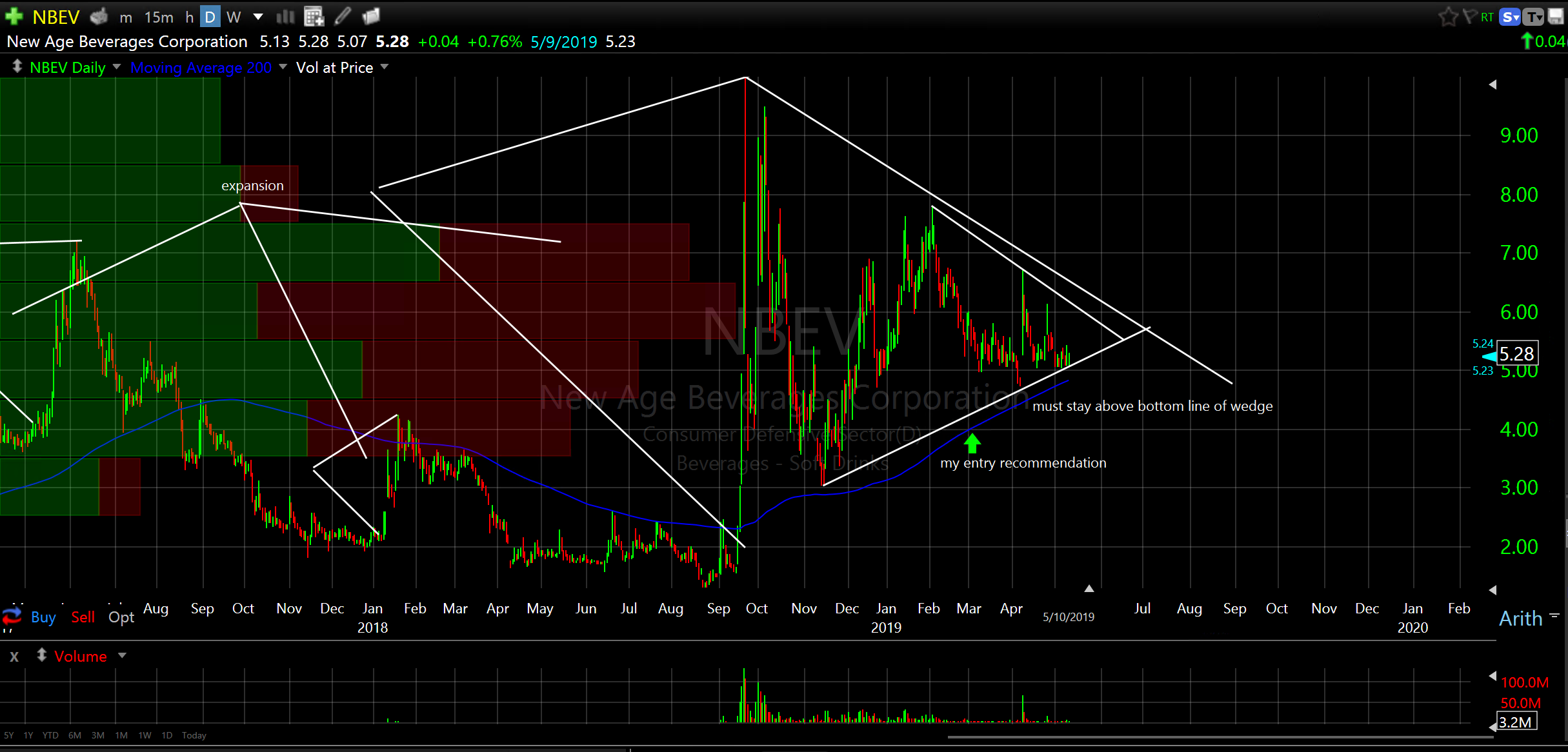Open the Vol at Price dropdown arrow

(385, 66)
